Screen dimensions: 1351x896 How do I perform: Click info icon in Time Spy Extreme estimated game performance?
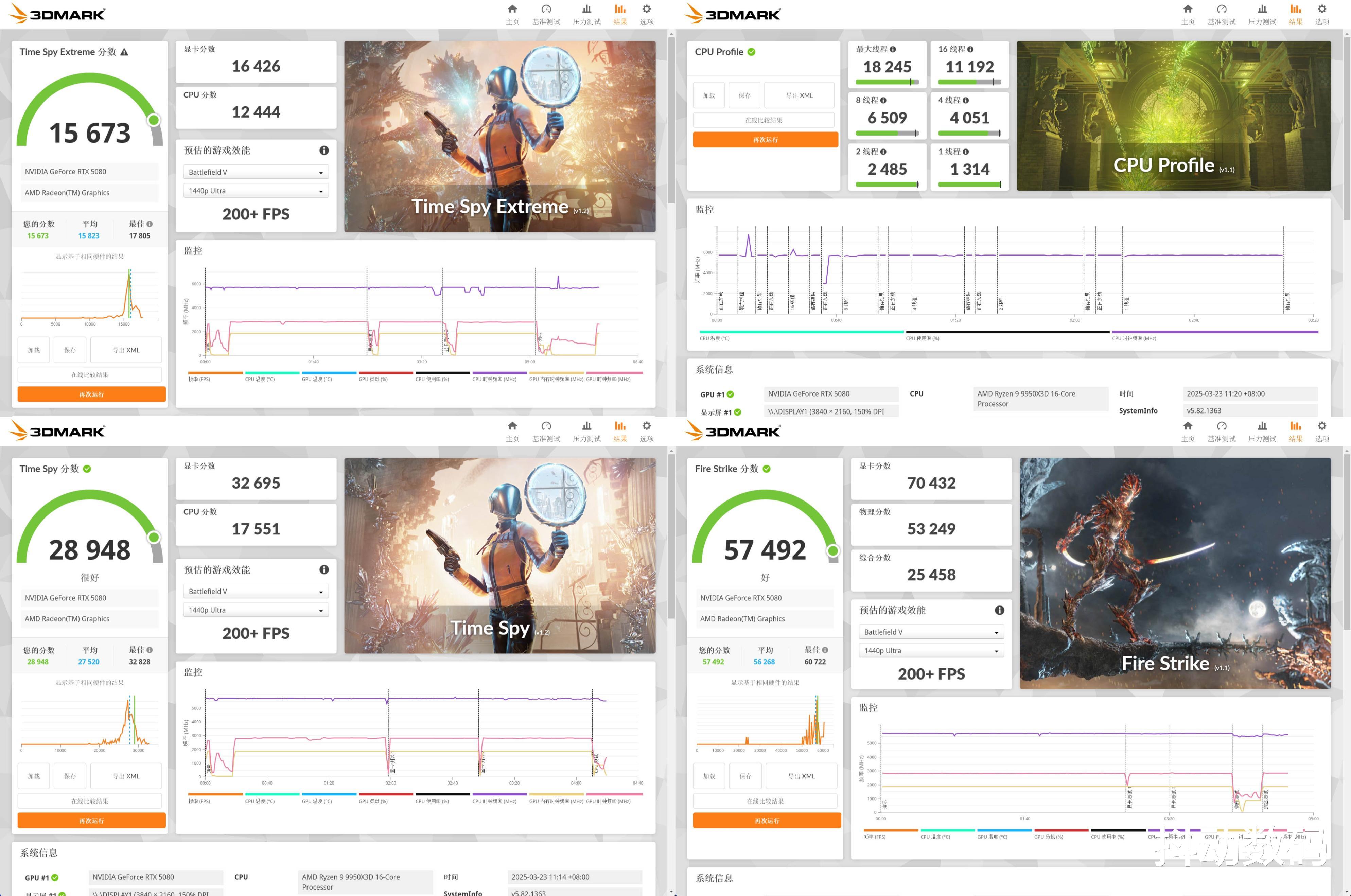click(324, 150)
